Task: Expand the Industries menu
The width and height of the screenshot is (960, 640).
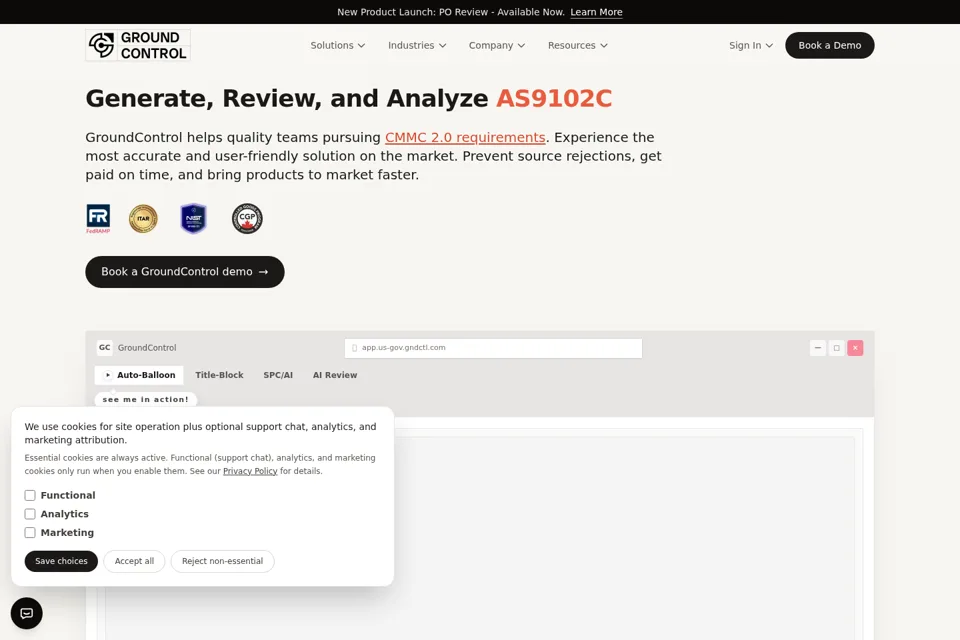Action: pyautogui.click(x=417, y=45)
